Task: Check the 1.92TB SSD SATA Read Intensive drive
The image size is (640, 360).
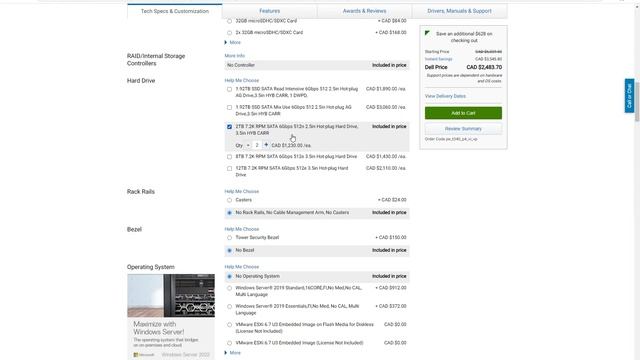Action: point(229,89)
